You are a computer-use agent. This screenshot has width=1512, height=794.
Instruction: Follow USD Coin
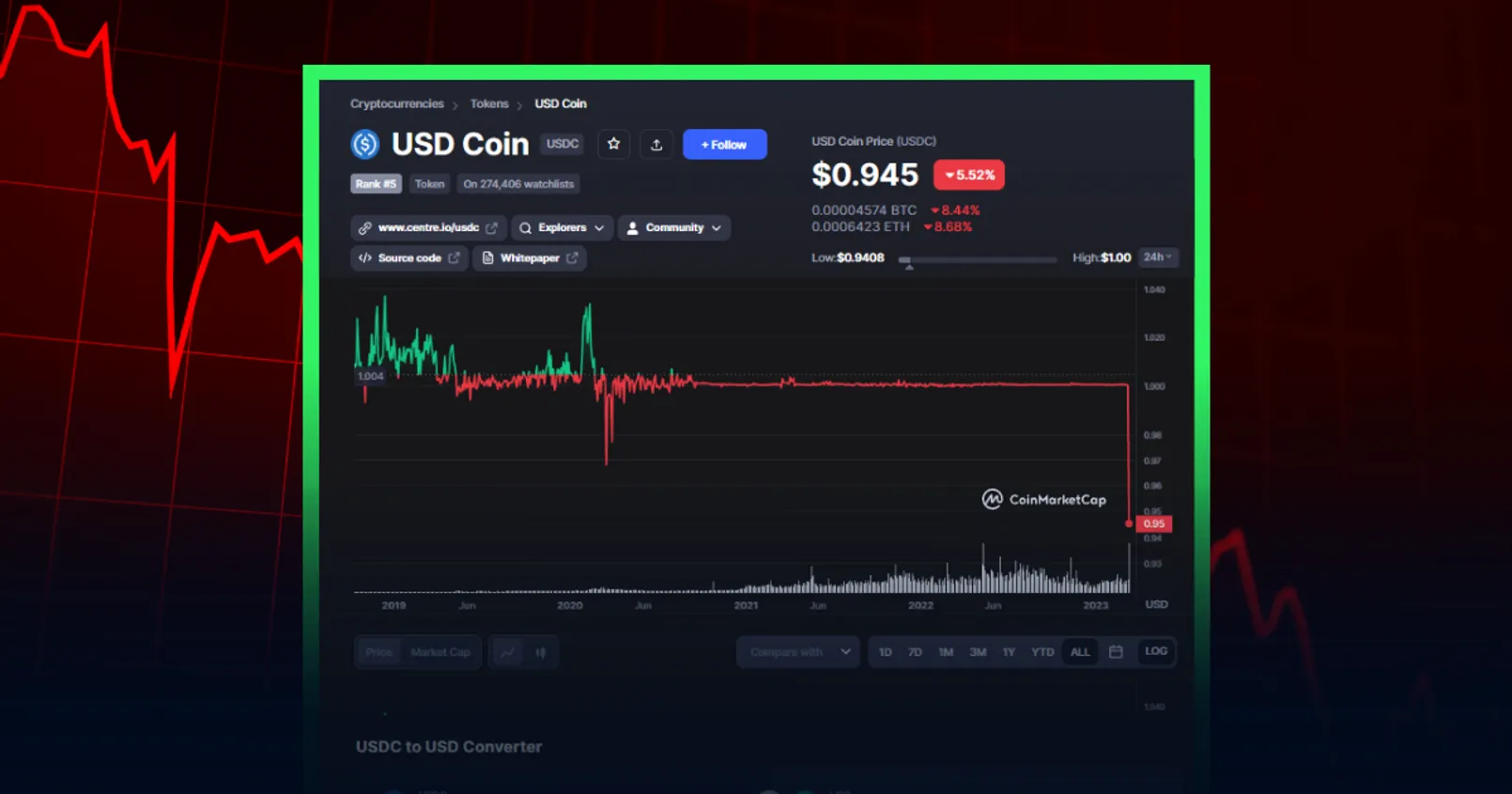[724, 144]
